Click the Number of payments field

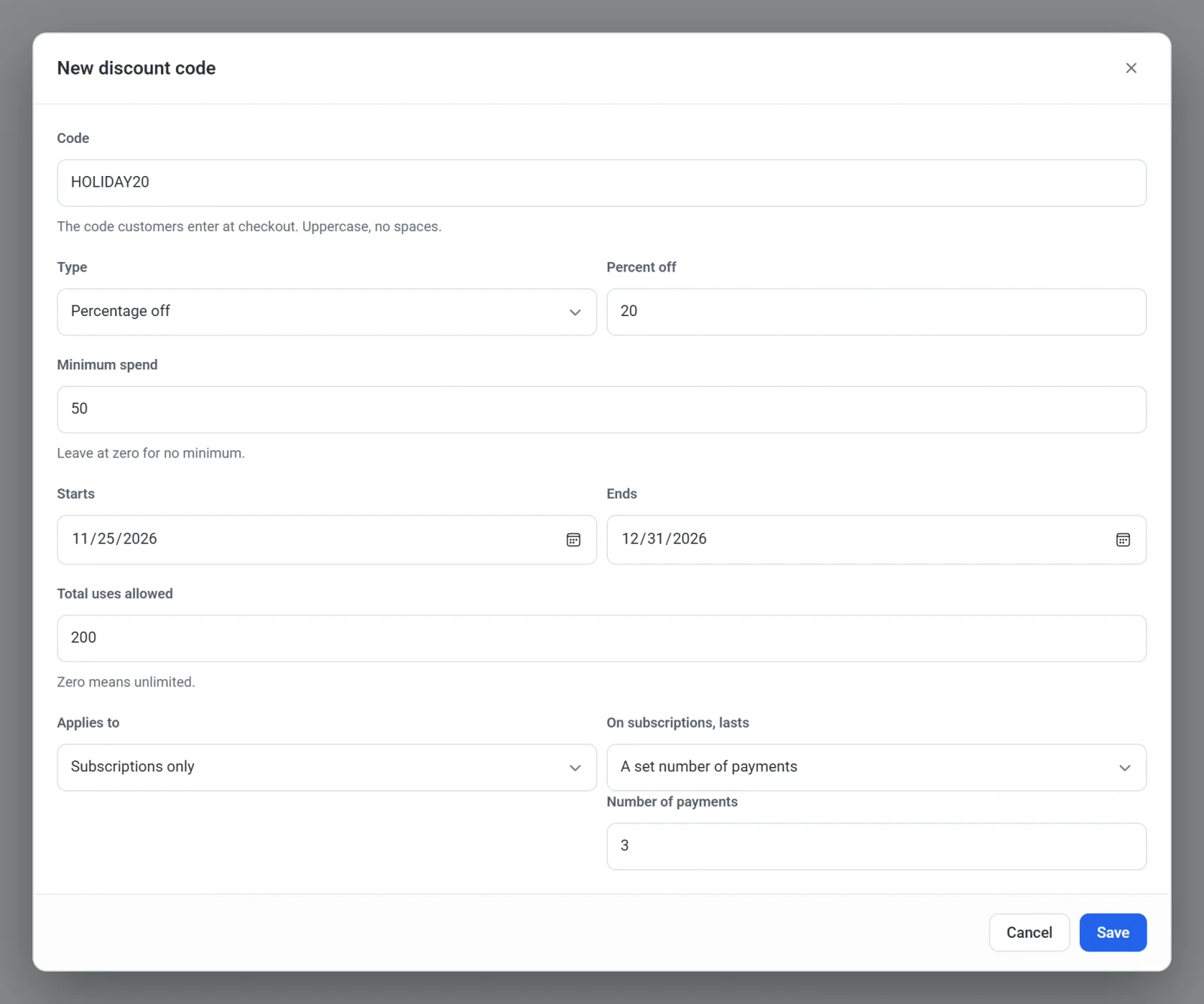pyautogui.click(x=877, y=846)
